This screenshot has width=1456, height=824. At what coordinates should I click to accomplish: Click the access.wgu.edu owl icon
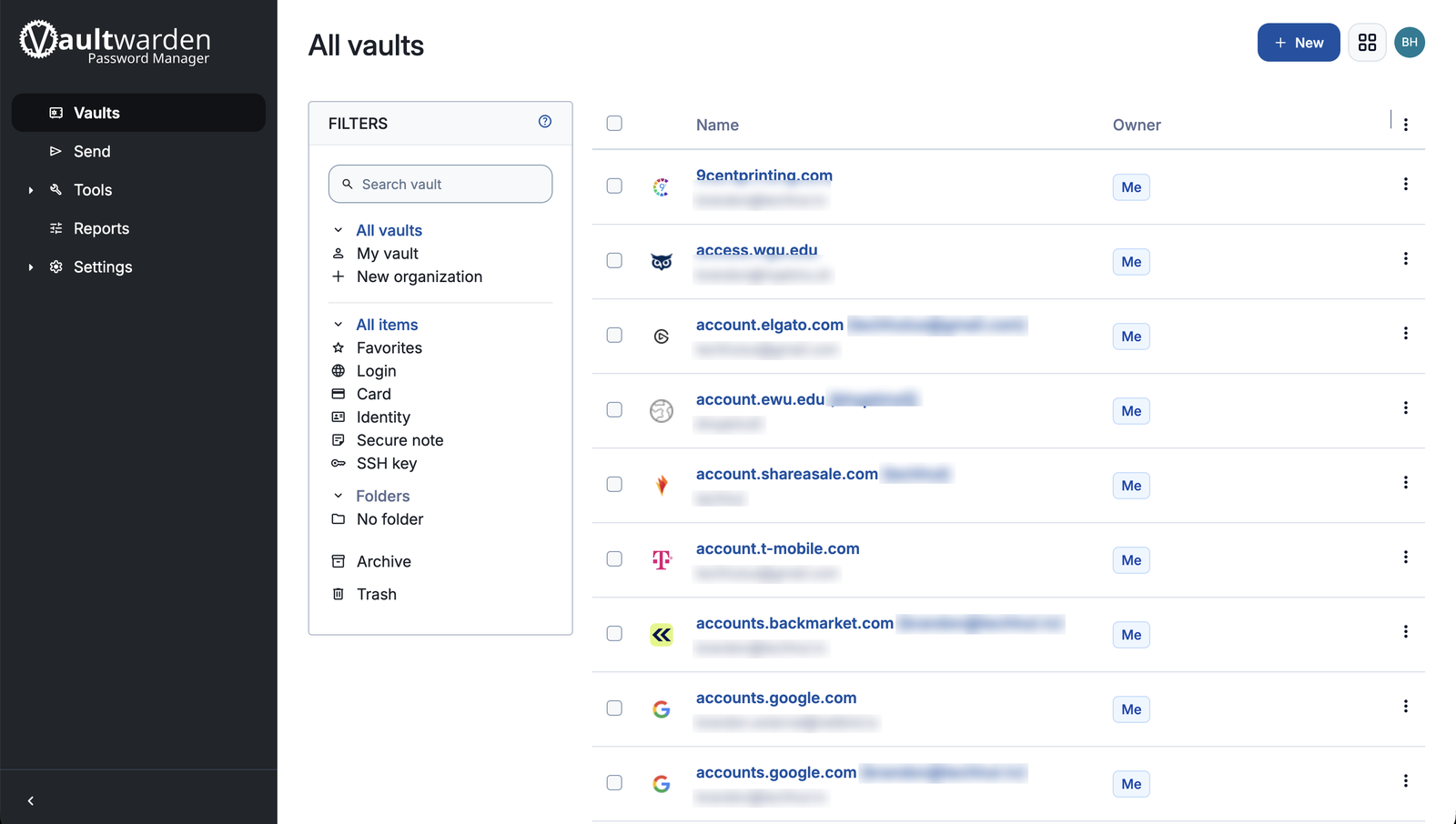[x=662, y=262]
